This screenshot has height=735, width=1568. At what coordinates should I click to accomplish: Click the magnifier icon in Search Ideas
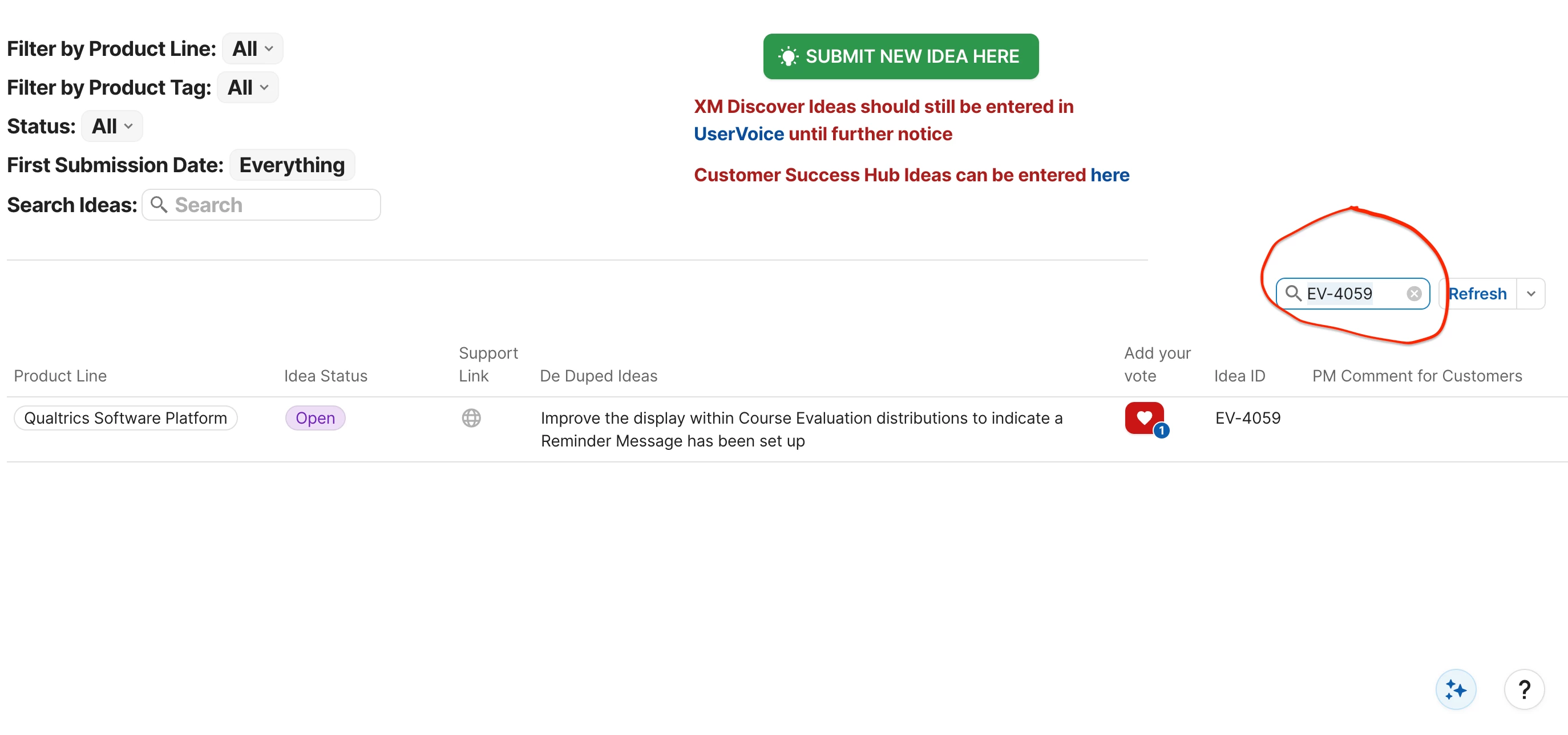159,205
